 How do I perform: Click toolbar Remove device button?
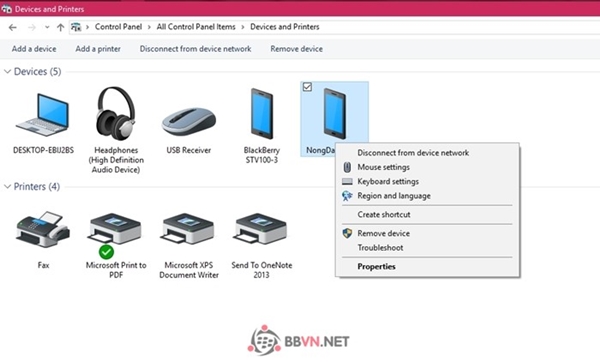(297, 49)
